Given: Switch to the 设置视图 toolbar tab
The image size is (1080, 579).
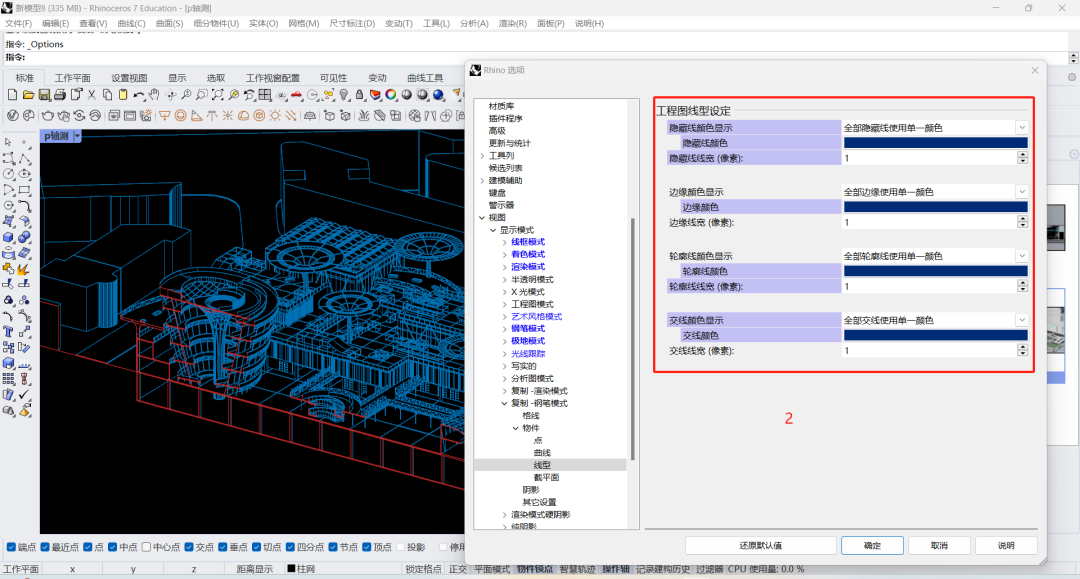Looking at the screenshot, I should pos(129,78).
